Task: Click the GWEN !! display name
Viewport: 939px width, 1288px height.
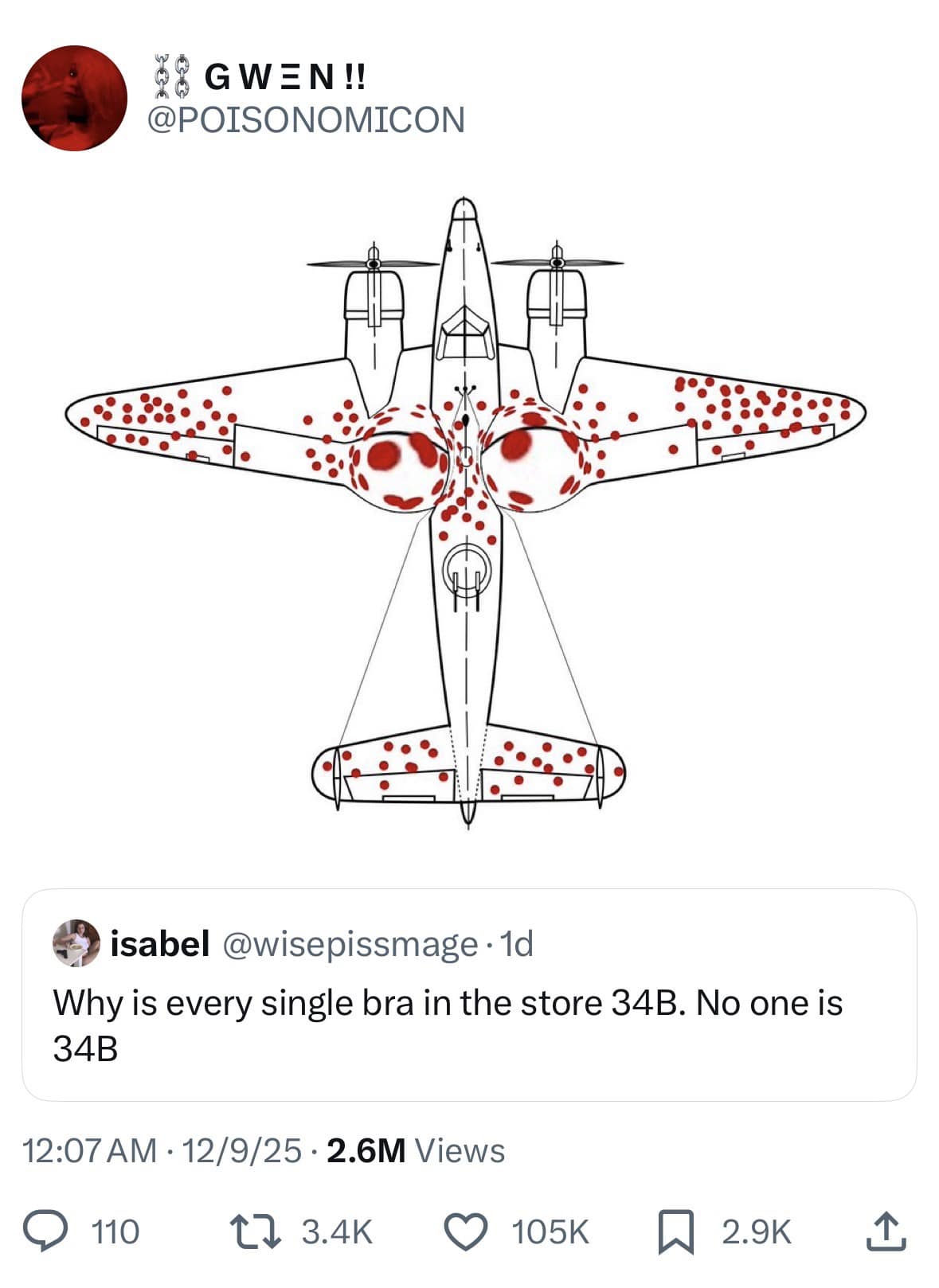Action: click(285, 77)
